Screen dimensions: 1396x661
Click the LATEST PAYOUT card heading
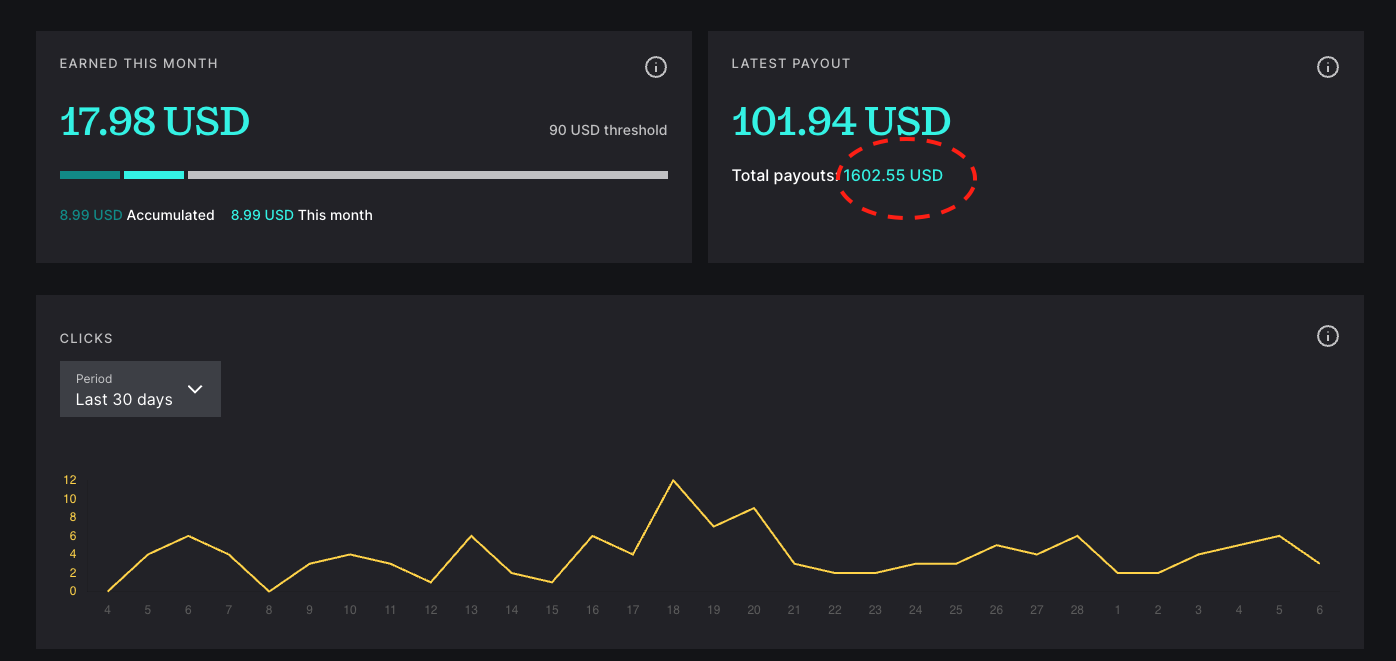click(790, 63)
